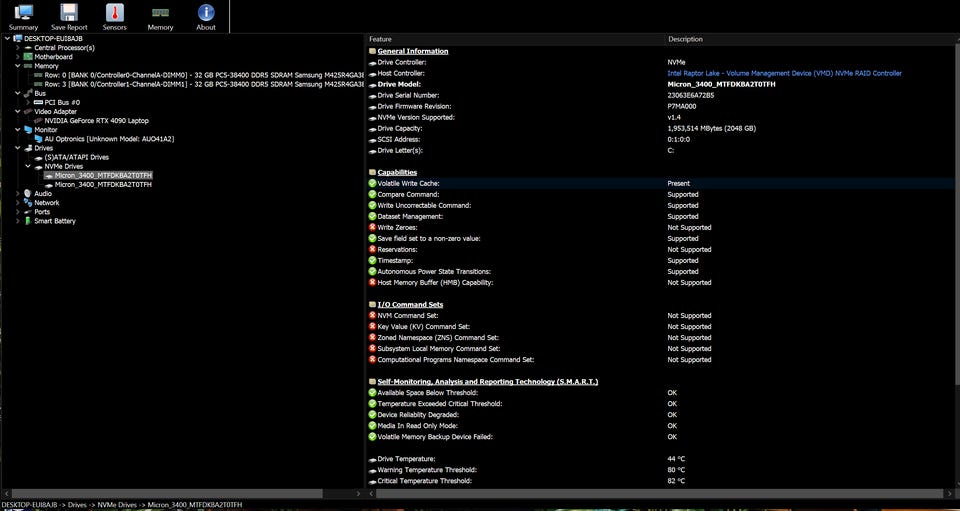Click the green check icon beside Device Reliability Degraded

tap(372, 414)
